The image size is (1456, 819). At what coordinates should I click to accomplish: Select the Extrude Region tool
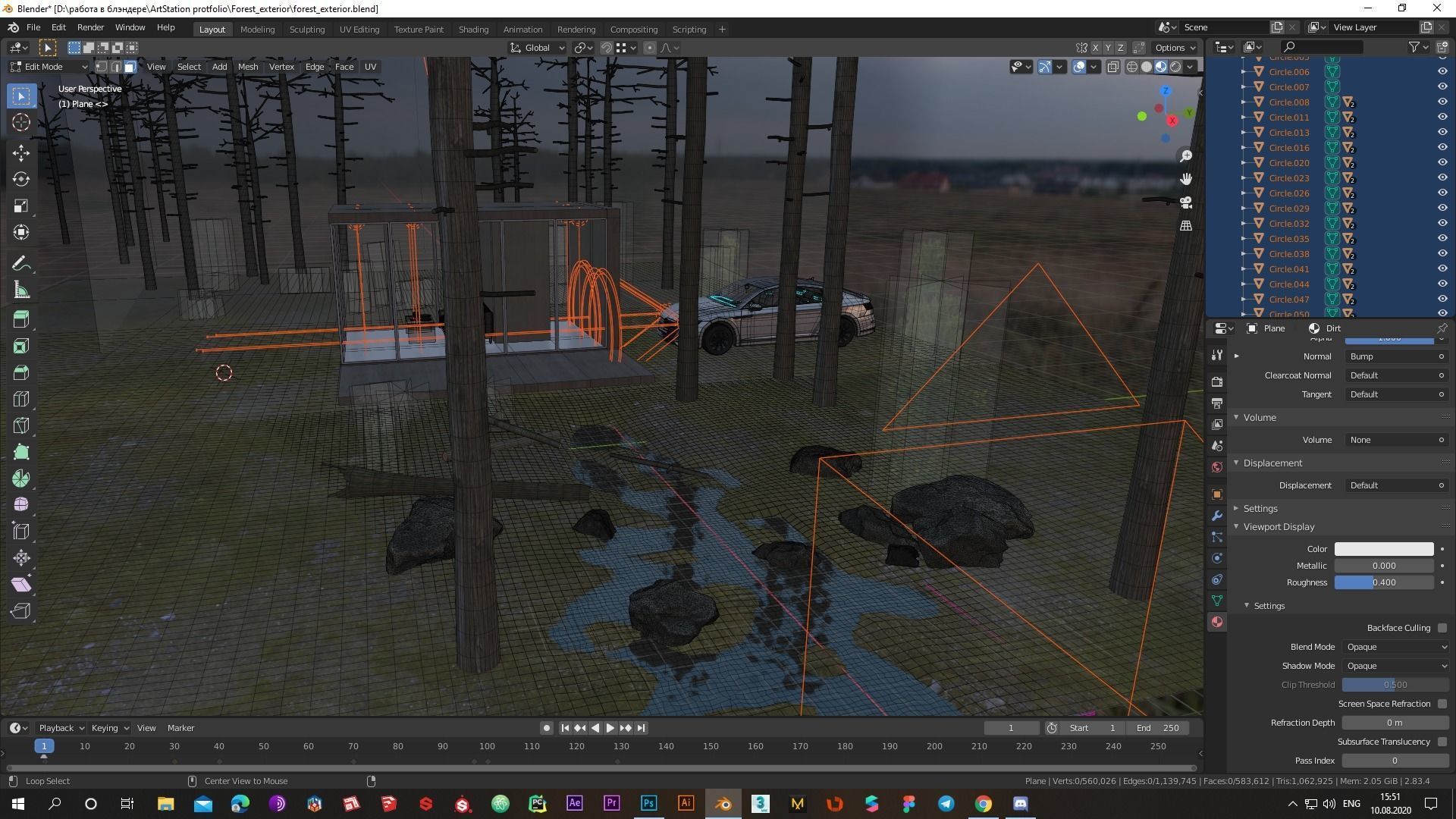(x=21, y=319)
